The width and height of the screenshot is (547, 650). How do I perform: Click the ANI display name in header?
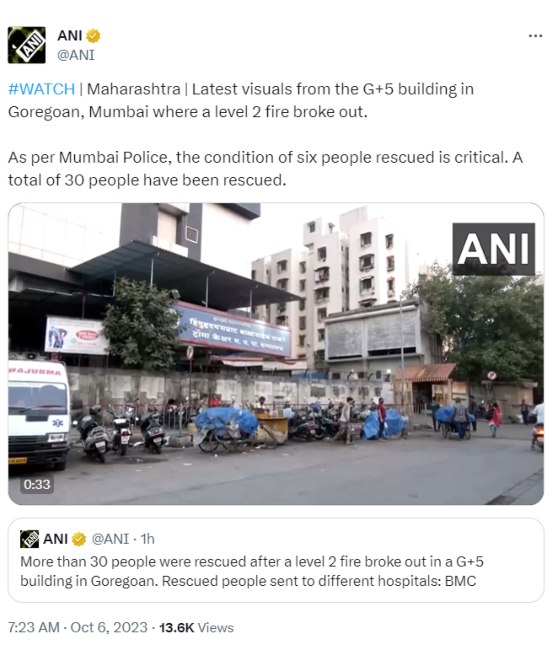tap(70, 36)
